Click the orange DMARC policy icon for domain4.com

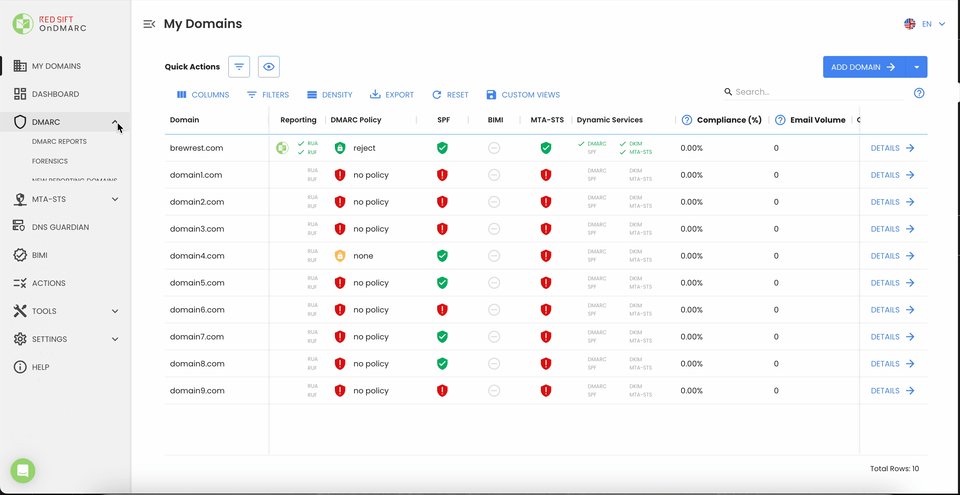coord(340,256)
